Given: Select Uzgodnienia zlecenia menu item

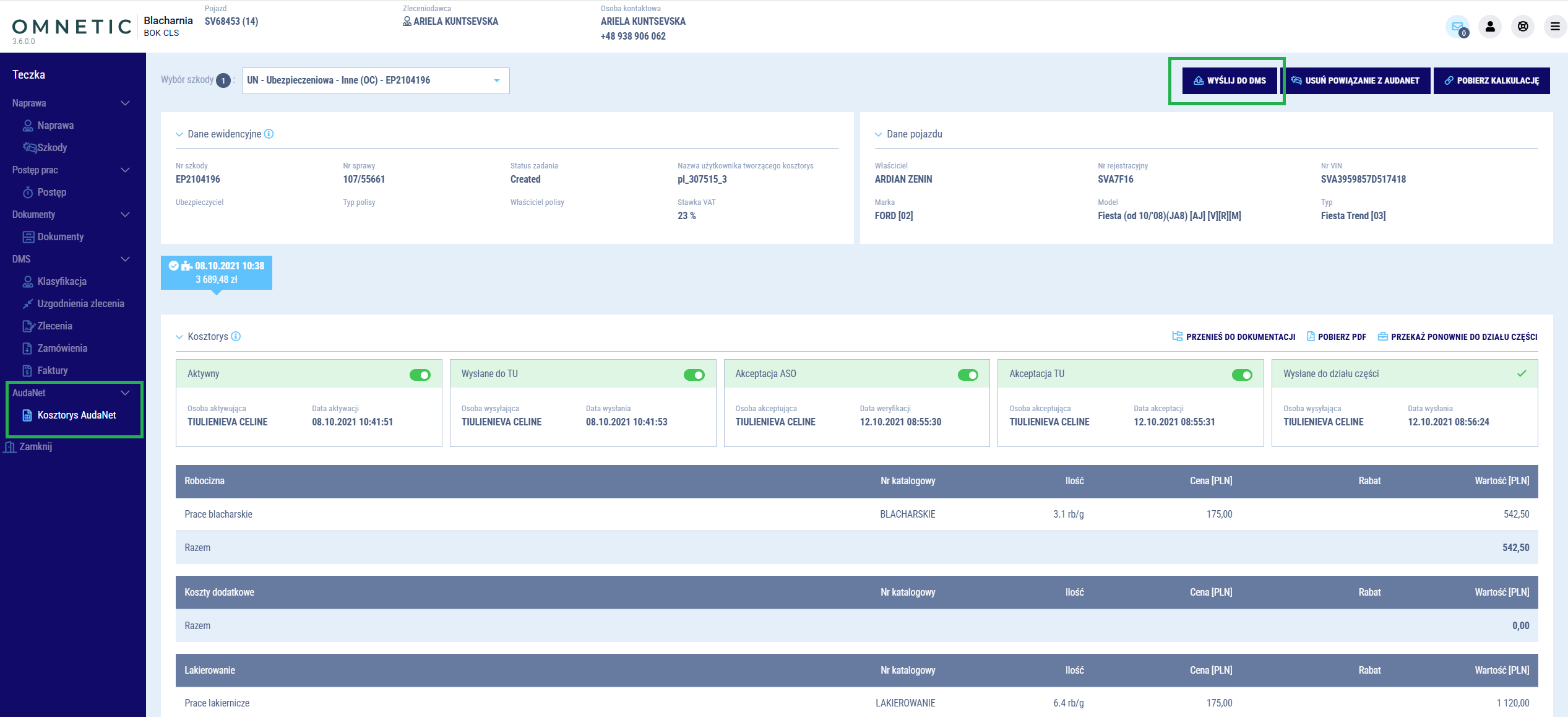Looking at the screenshot, I should point(80,303).
